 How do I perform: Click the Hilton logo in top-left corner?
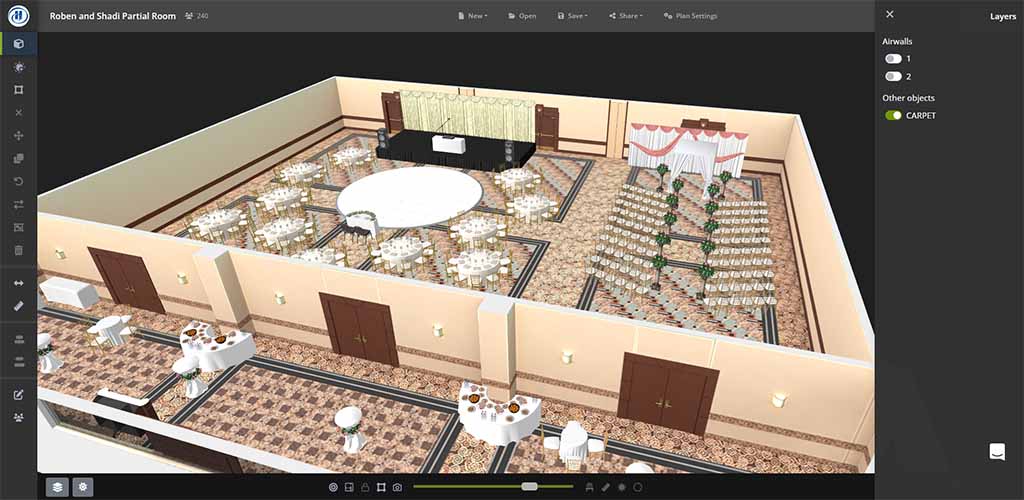[x=18, y=16]
